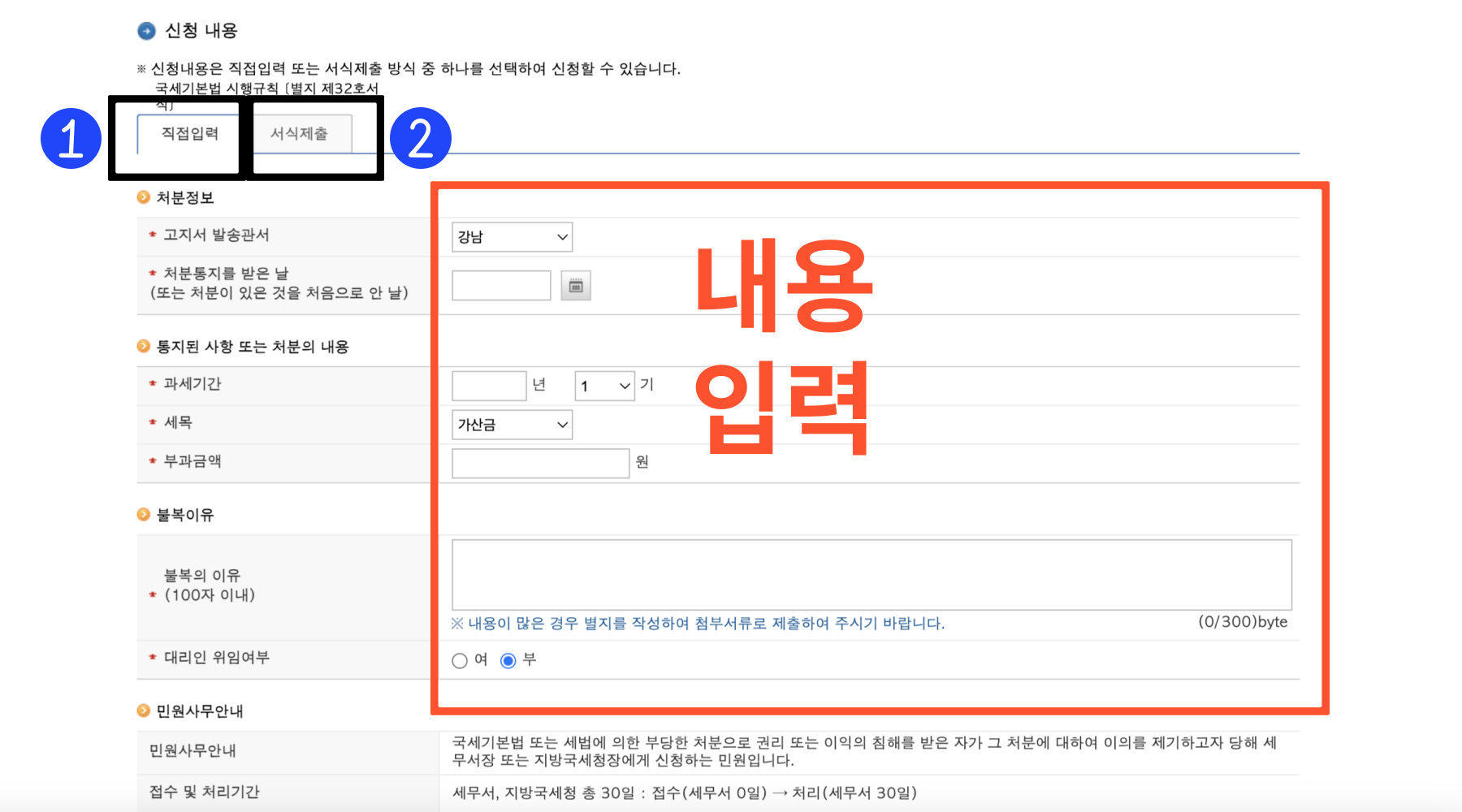This screenshot has height=812, width=1462.
Task: Click the 처분통지를 받은 날 date field
Action: [501, 286]
